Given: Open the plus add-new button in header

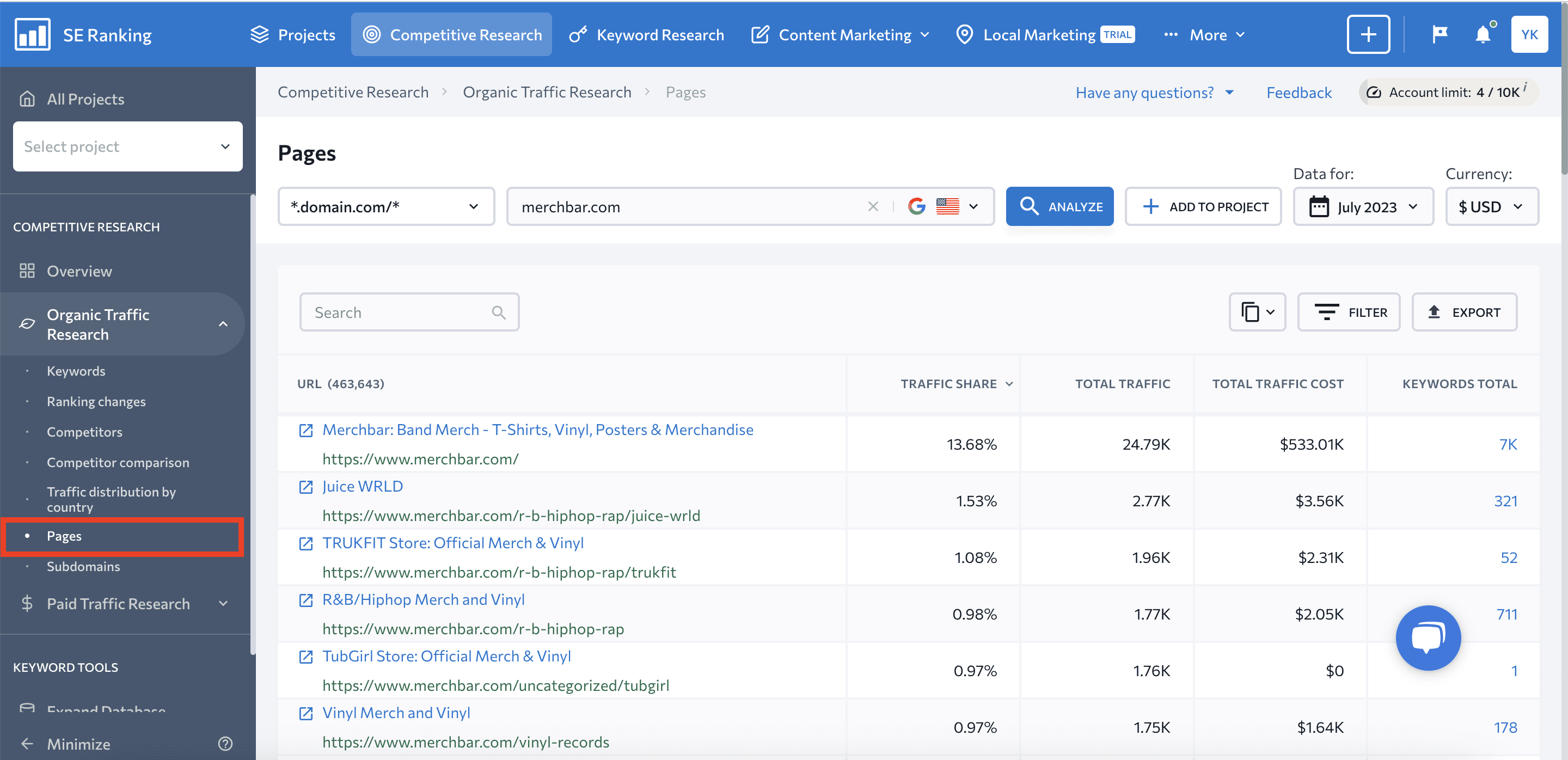Looking at the screenshot, I should pyautogui.click(x=1368, y=34).
